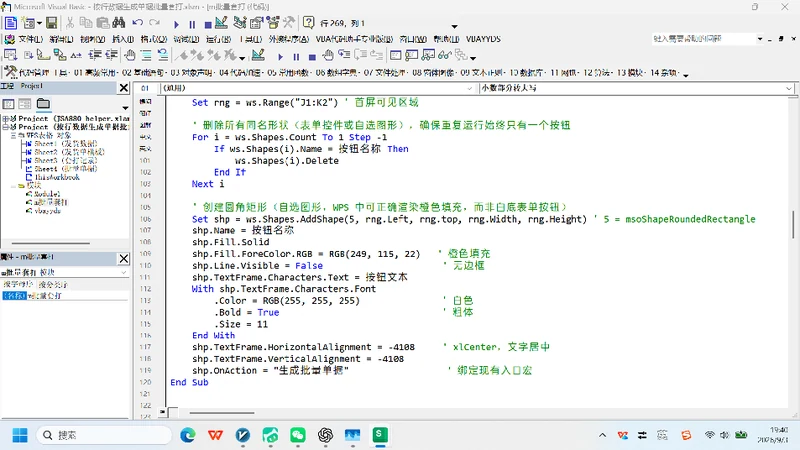Image resolution: width=800 pixels, height=450 pixels.
Task: Open the 文件 menu
Action: click(x=31, y=39)
